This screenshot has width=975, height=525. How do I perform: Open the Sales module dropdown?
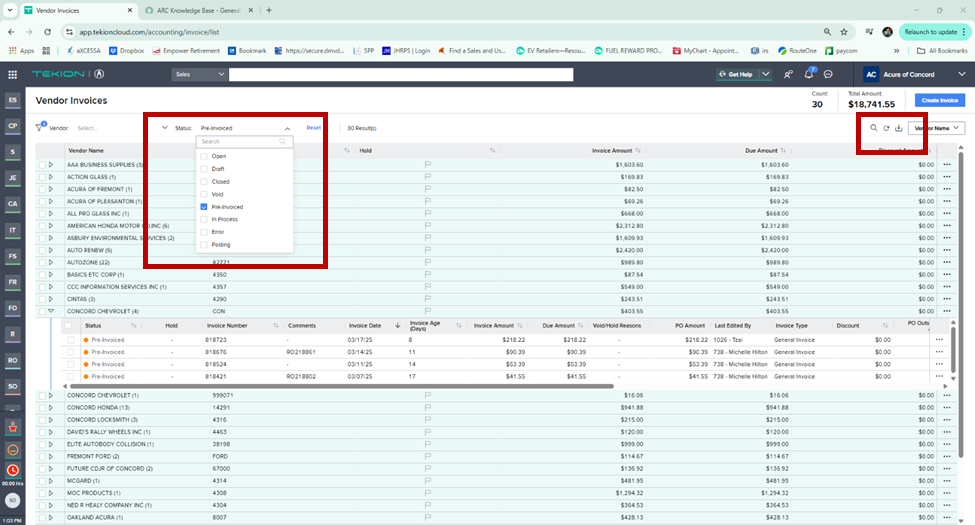click(197, 74)
